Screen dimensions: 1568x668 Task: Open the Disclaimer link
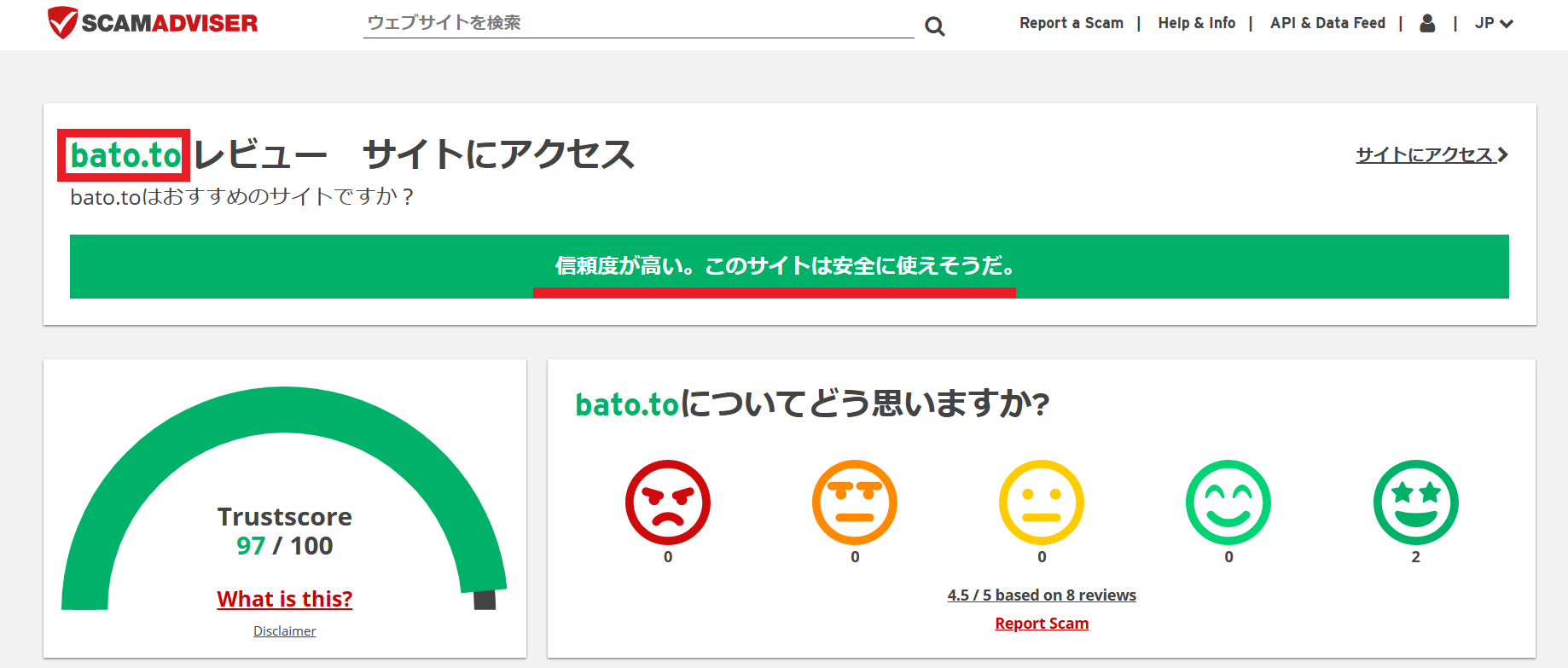(285, 631)
